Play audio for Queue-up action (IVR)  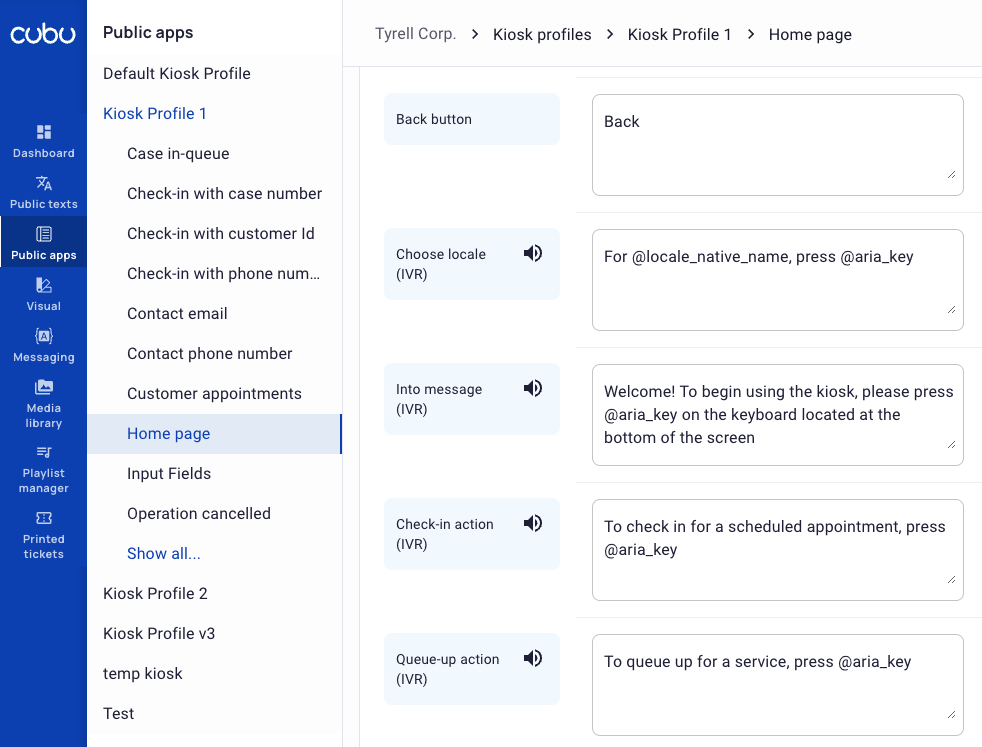pos(533,658)
